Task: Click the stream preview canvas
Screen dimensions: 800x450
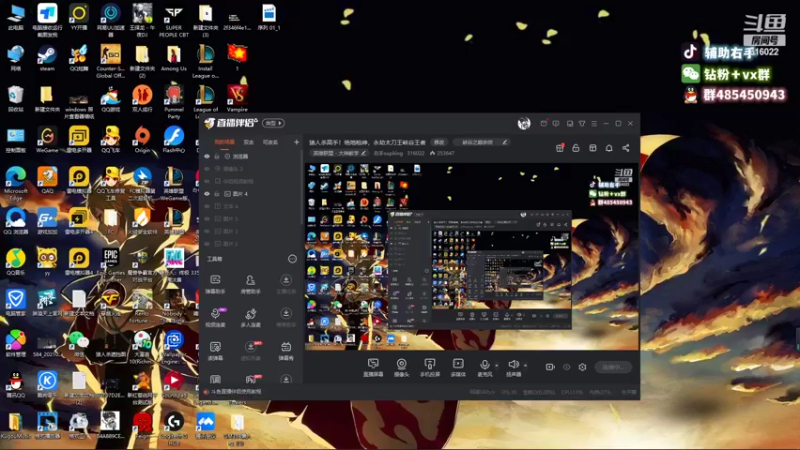Action: tap(471, 257)
